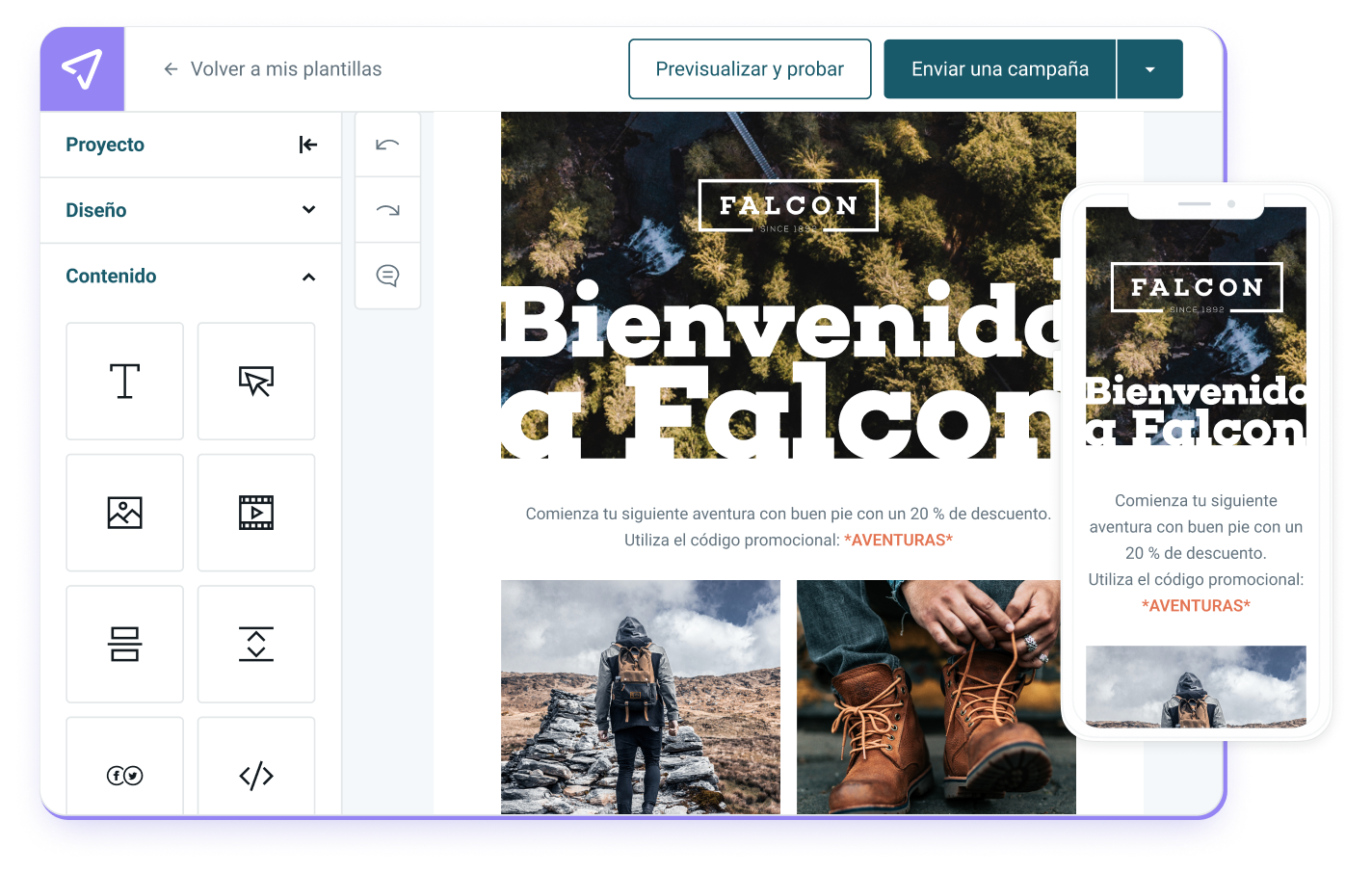The height and width of the screenshot is (873, 1372).
Task: Select the HTML code content block
Action: coord(256,766)
